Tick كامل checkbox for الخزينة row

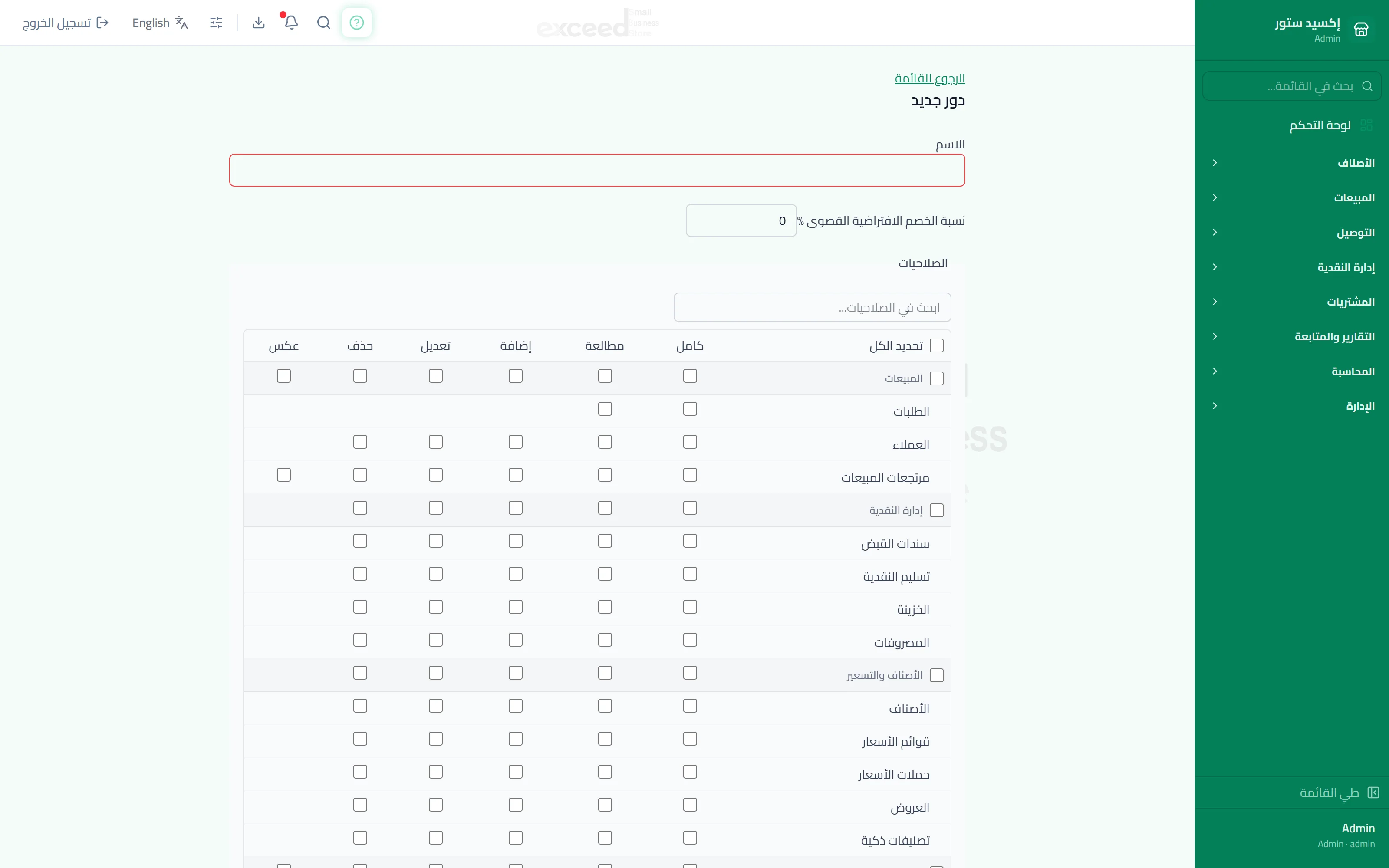click(x=690, y=607)
